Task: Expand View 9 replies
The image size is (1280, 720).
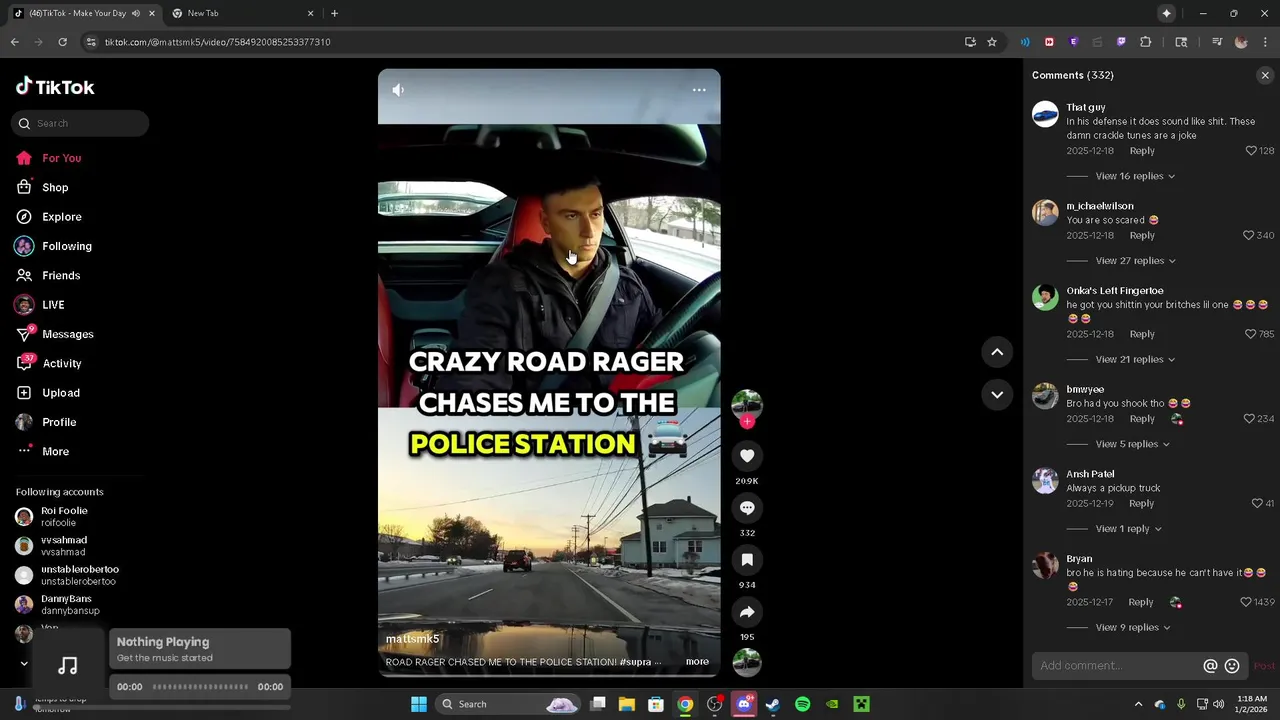Action: [x=1133, y=628]
